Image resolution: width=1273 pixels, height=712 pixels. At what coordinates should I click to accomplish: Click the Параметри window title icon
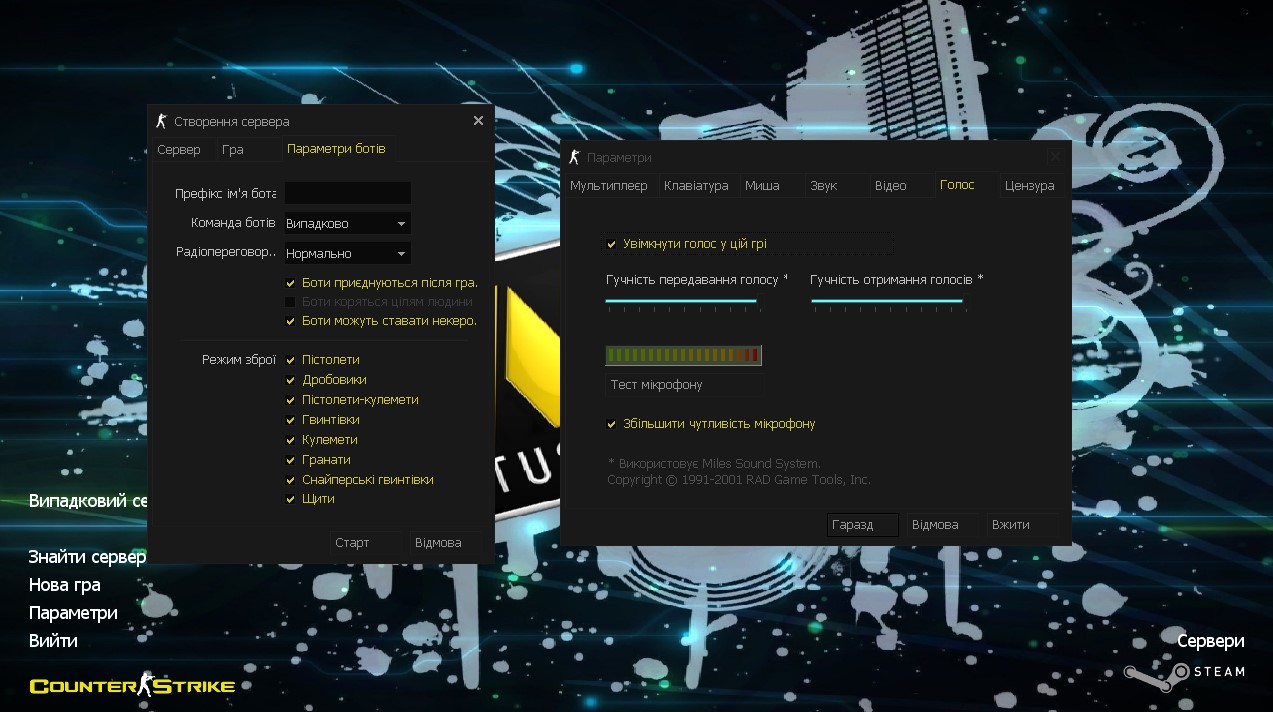click(x=574, y=157)
